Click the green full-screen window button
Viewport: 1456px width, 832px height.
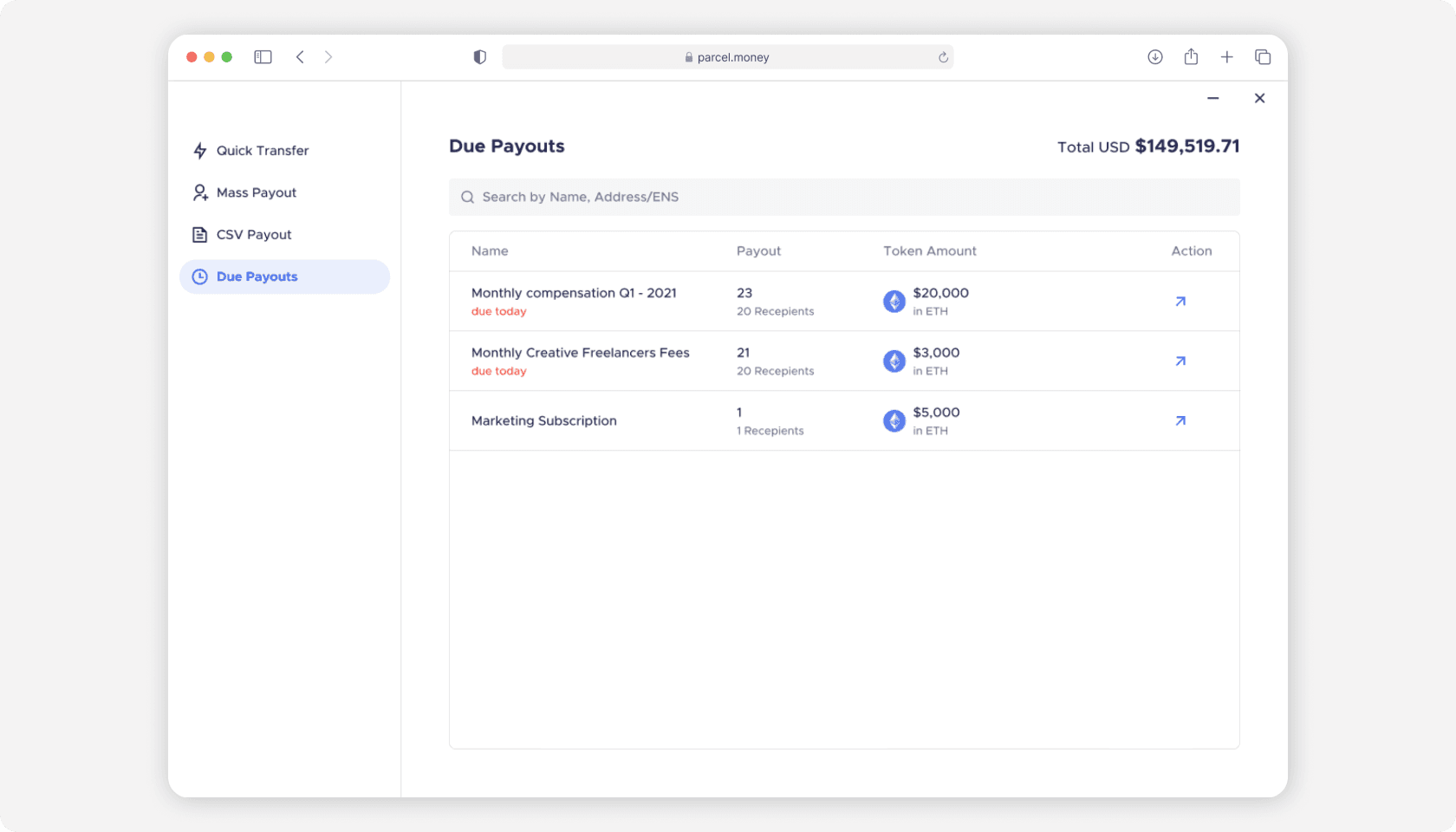tap(227, 57)
